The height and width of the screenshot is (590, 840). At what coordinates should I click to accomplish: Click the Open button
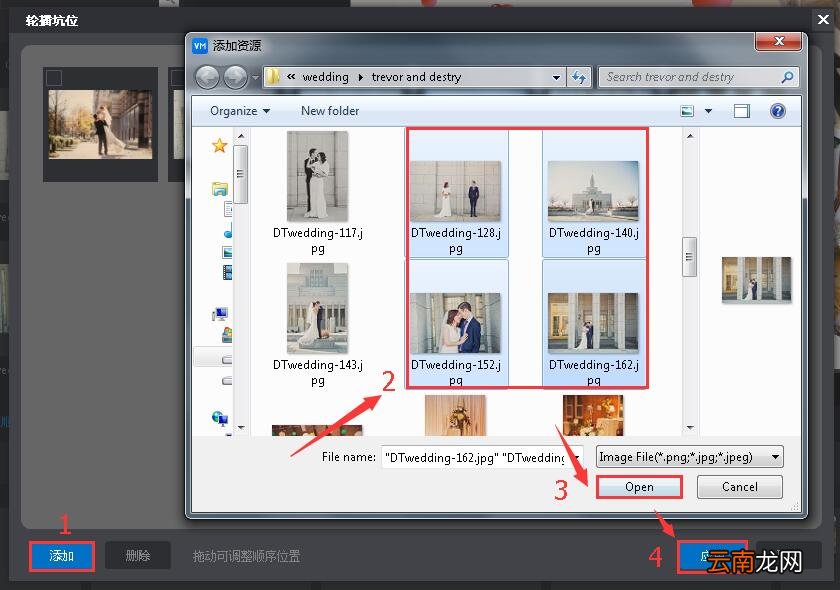639,487
